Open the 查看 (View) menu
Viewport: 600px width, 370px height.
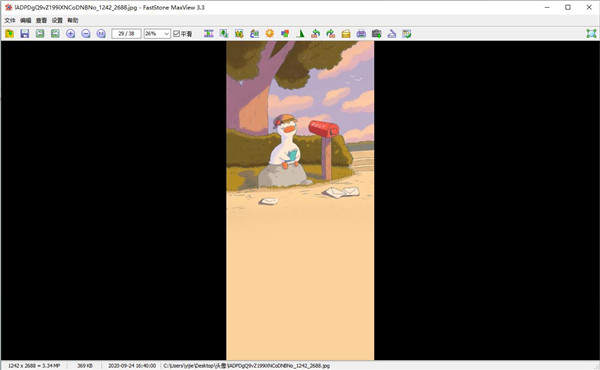[41, 20]
